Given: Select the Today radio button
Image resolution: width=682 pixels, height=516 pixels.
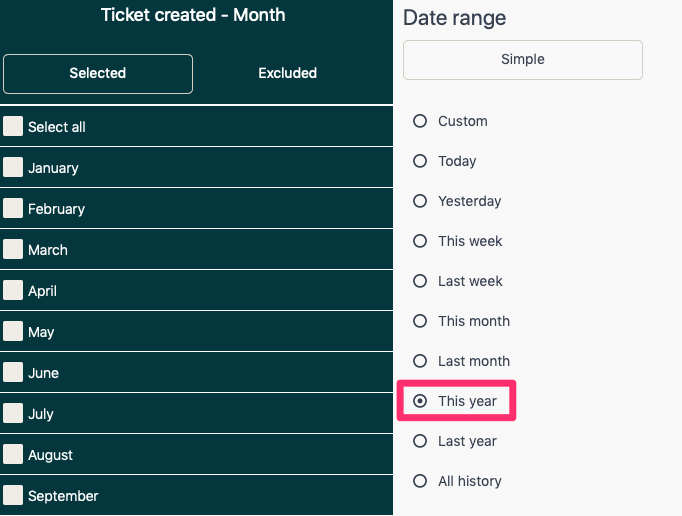Looking at the screenshot, I should tap(420, 161).
